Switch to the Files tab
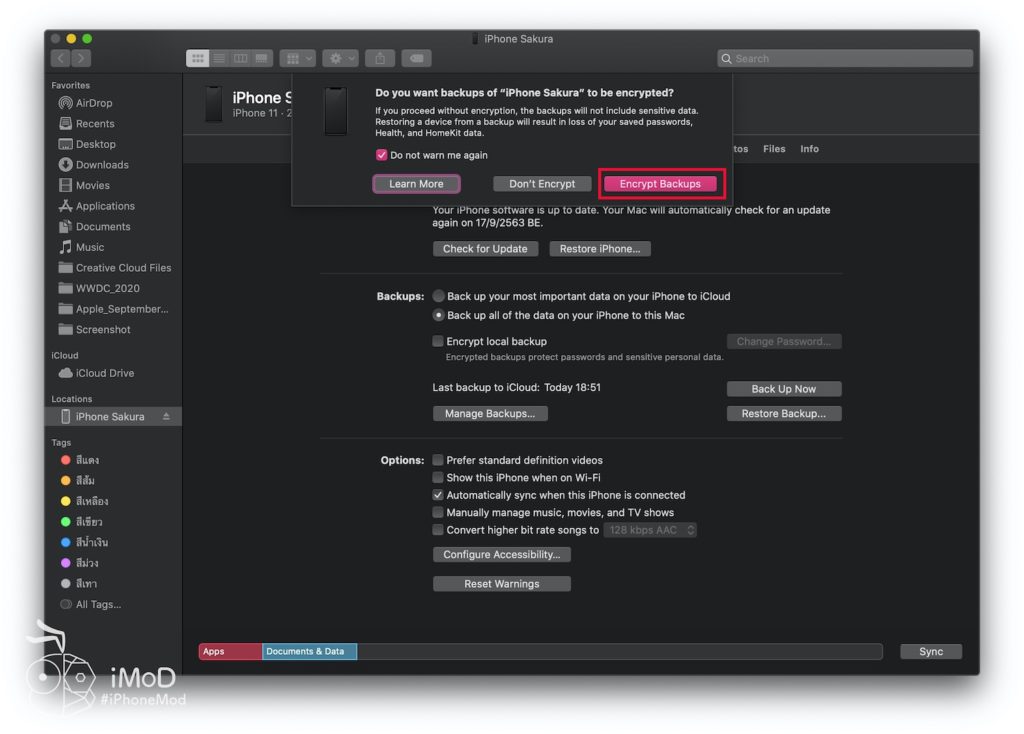This screenshot has width=1024, height=734. pos(774,149)
